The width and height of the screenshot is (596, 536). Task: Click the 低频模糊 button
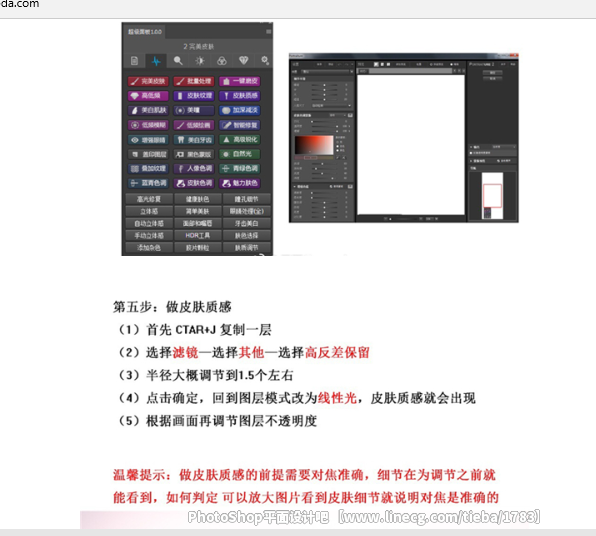click(x=148, y=125)
